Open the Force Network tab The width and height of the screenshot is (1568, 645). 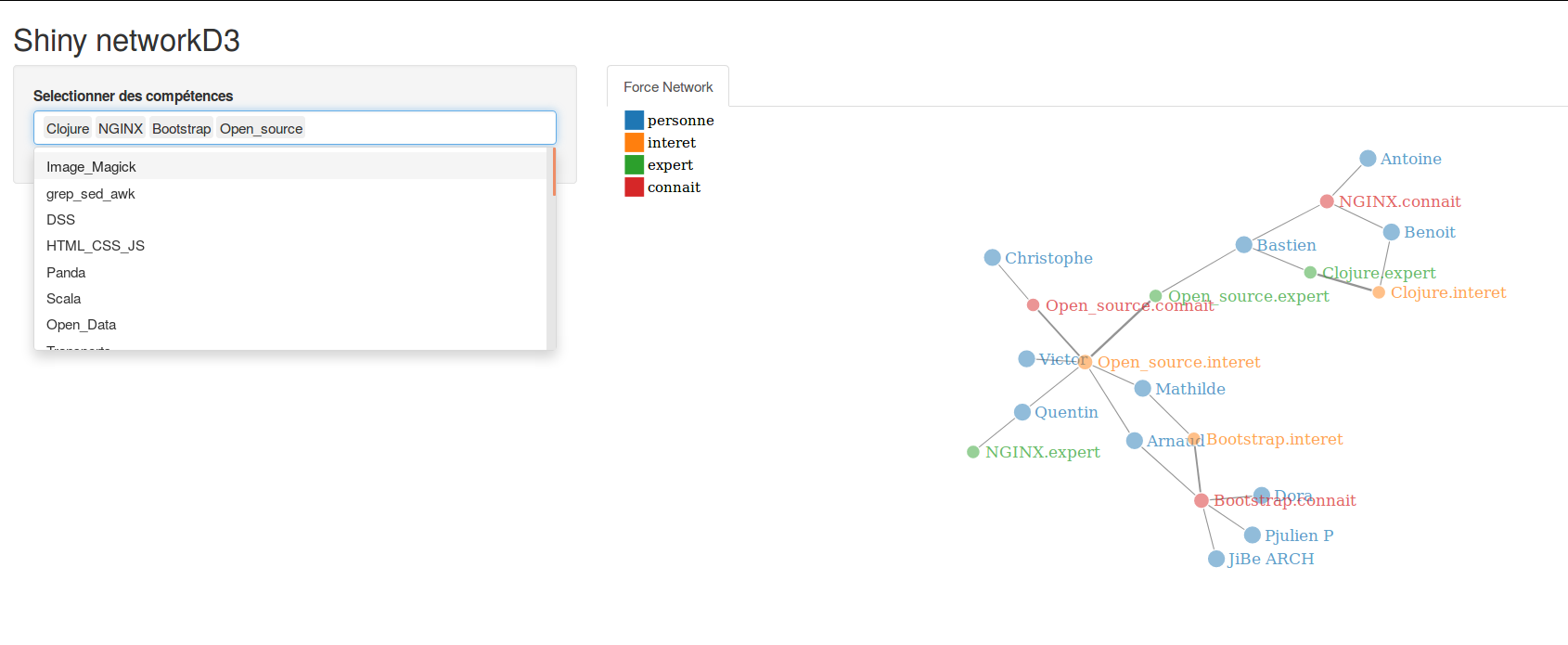(668, 86)
